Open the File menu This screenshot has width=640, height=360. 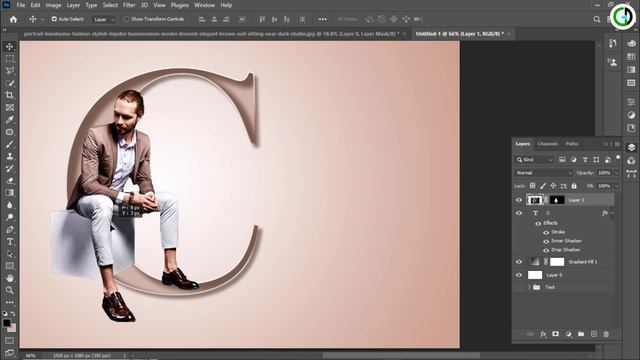point(20,5)
